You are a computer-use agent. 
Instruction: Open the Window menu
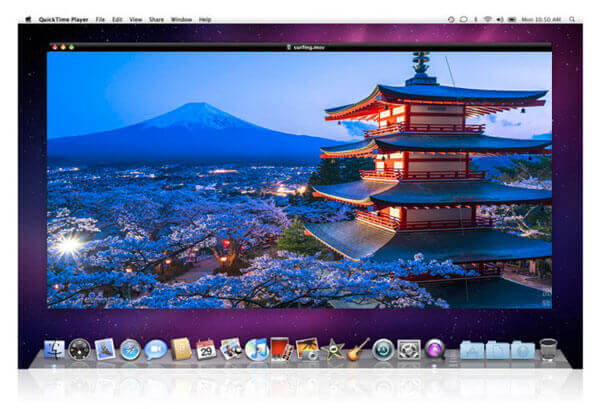pos(181,20)
